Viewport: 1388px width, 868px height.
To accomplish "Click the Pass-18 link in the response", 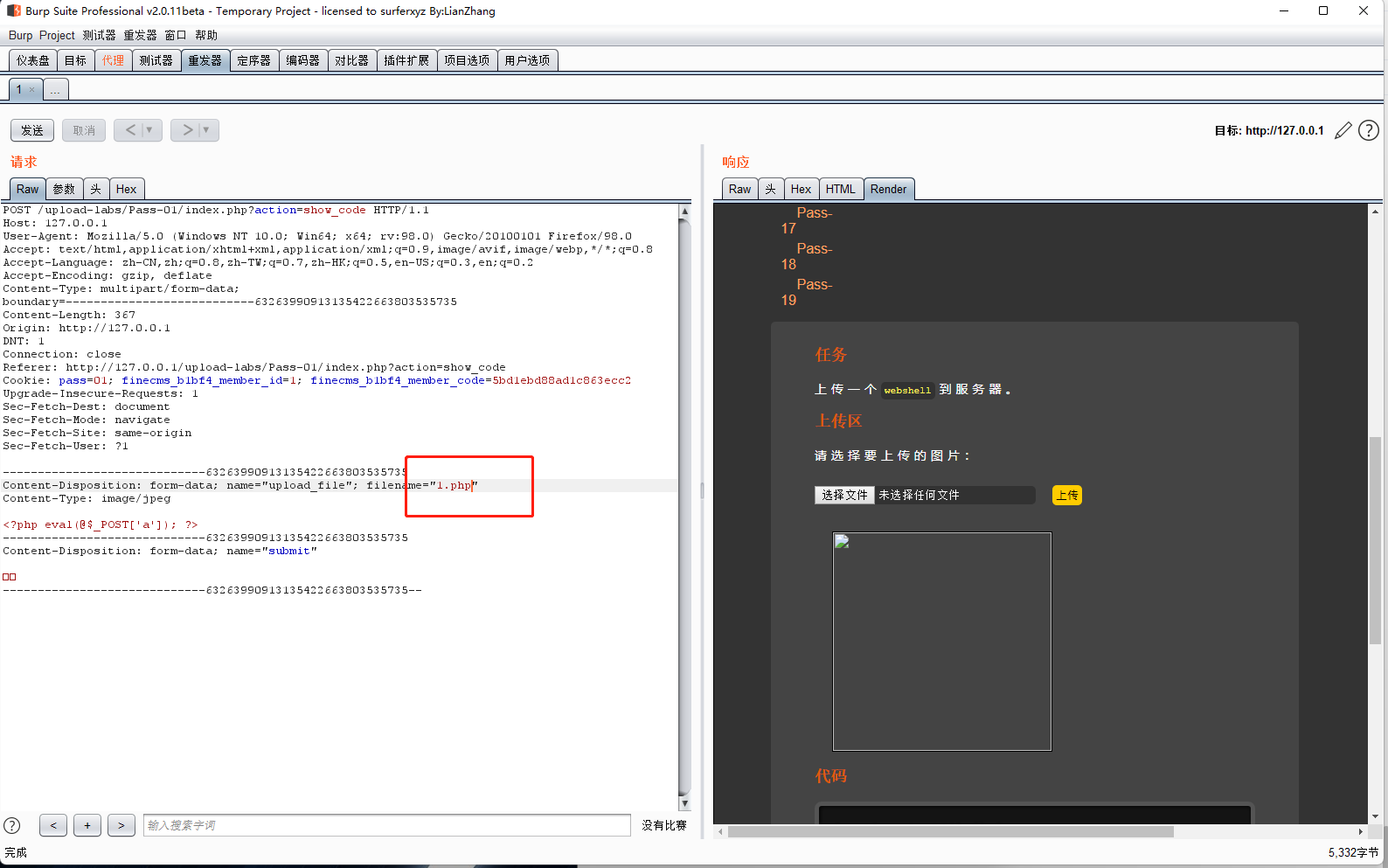I will point(806,256).
